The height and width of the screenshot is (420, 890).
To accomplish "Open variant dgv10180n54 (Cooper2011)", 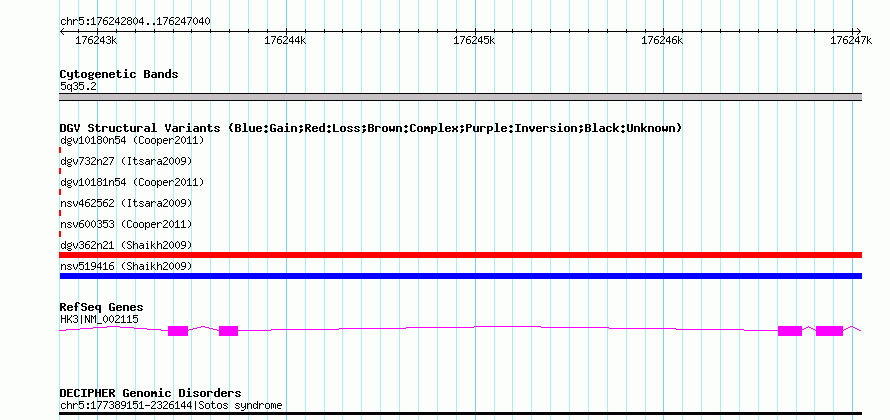I will (132, 140).
